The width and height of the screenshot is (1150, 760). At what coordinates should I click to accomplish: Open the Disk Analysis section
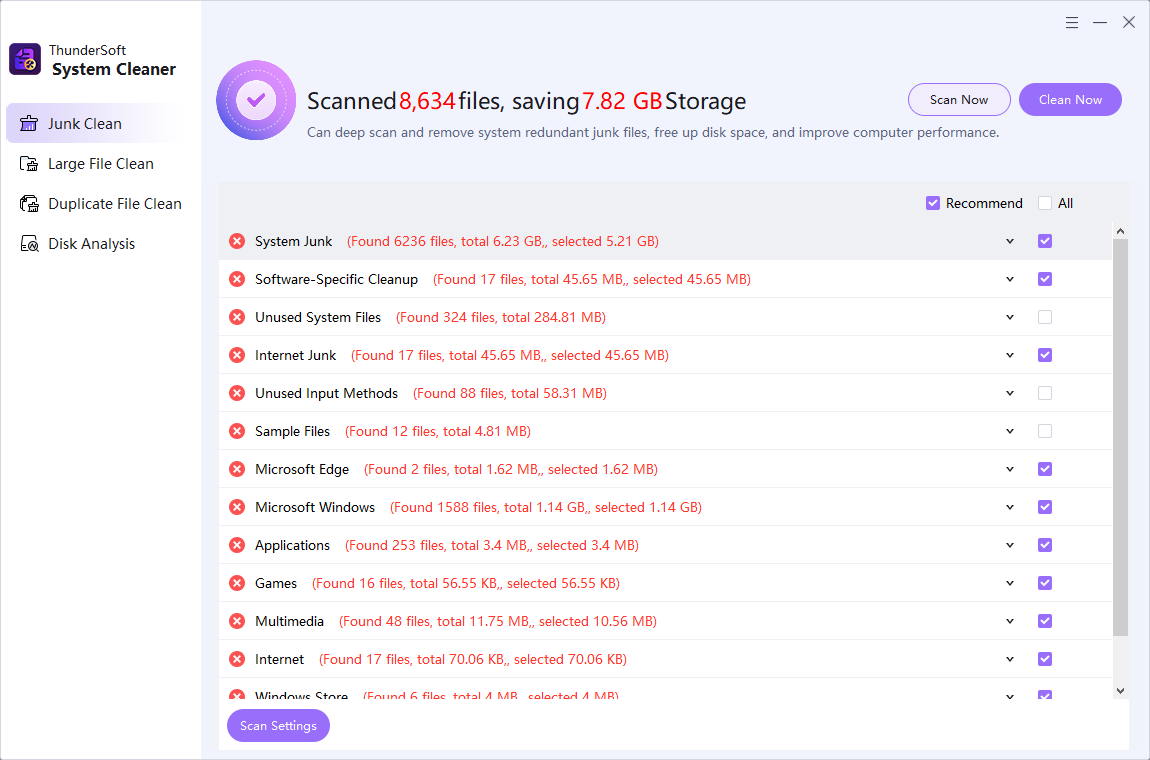click(x=91, y=244)
